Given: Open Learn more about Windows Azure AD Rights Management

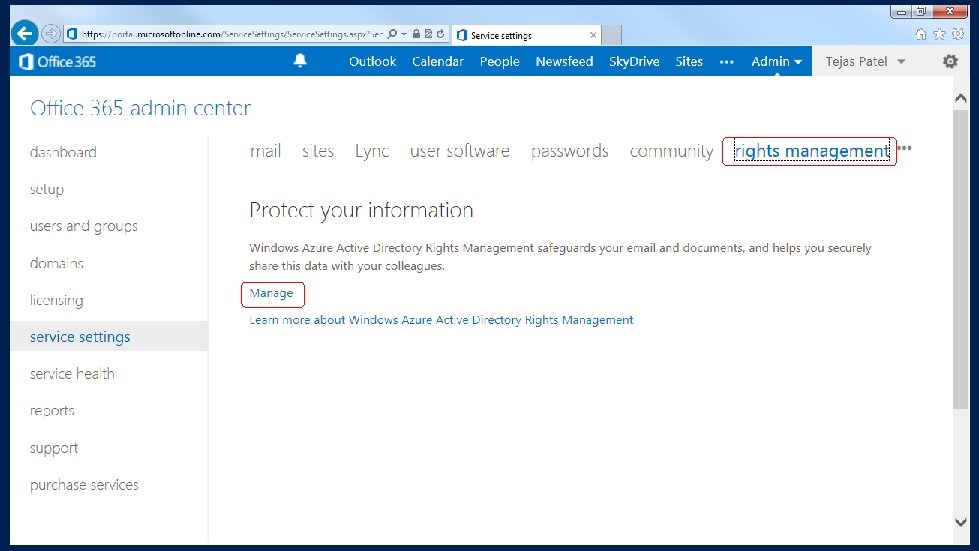Looking at the screenshot, I should (x=441, y=320).
